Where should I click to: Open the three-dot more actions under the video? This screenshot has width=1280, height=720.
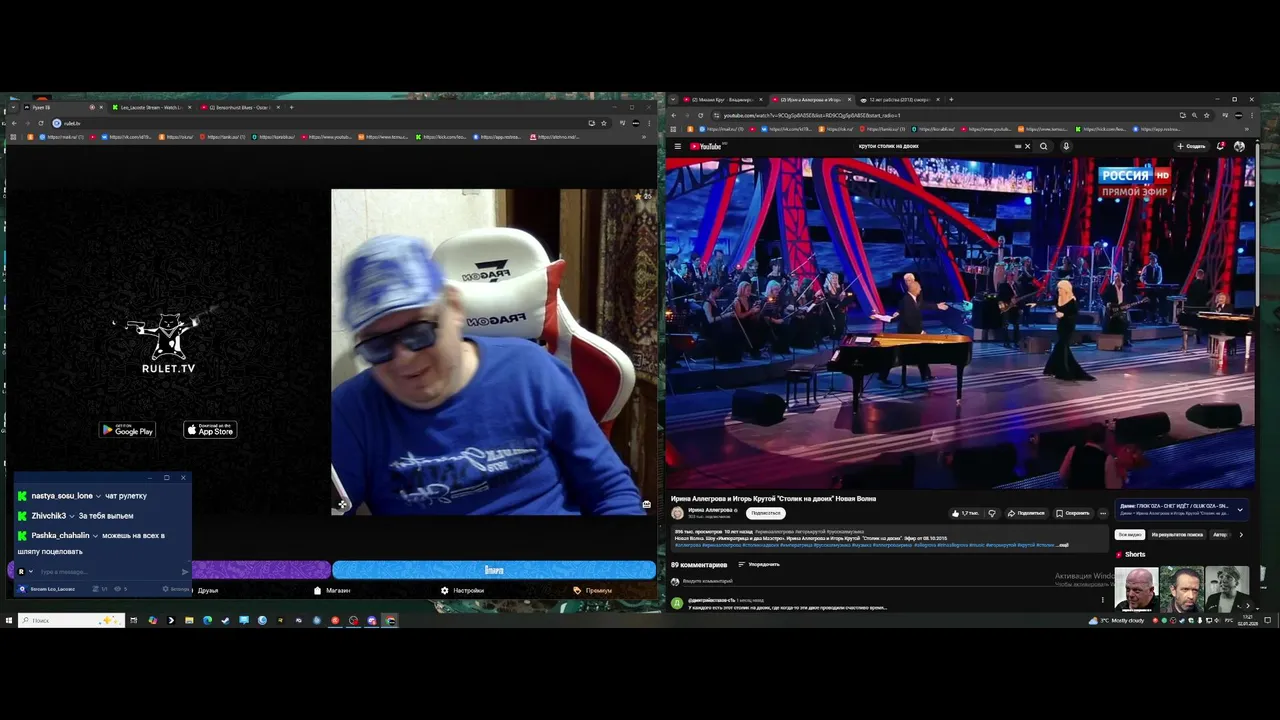1103,513
